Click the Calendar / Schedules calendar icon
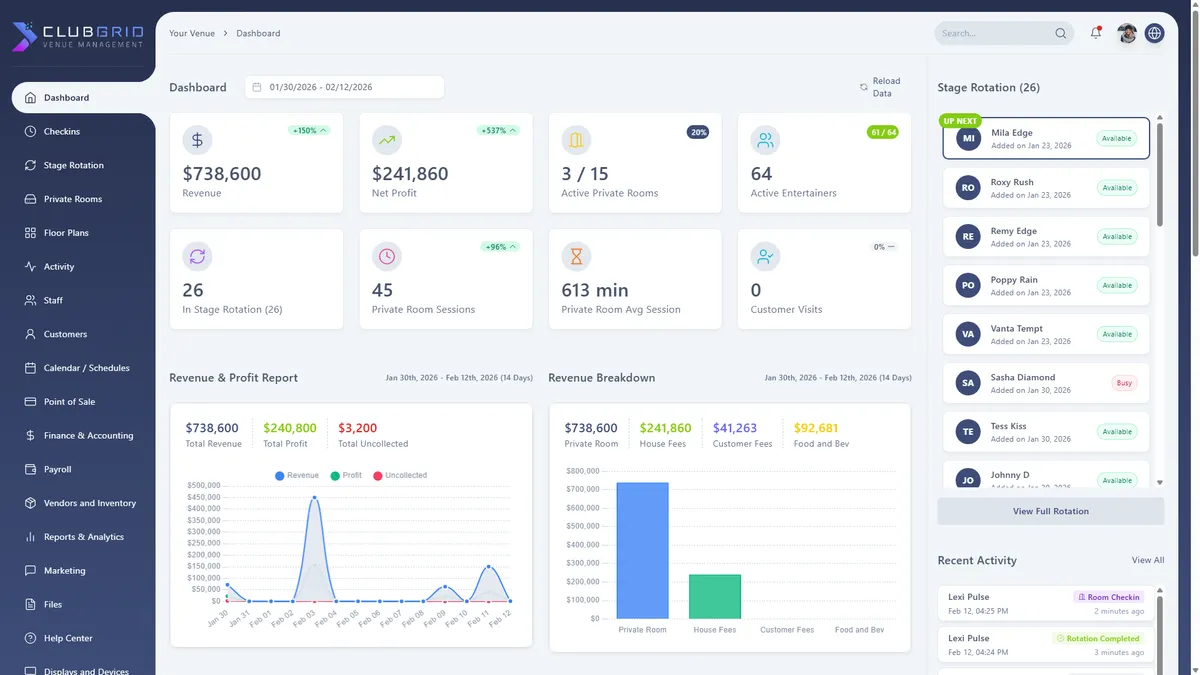Viewport: 1200px width, 675px height. (x=30, y=368)
